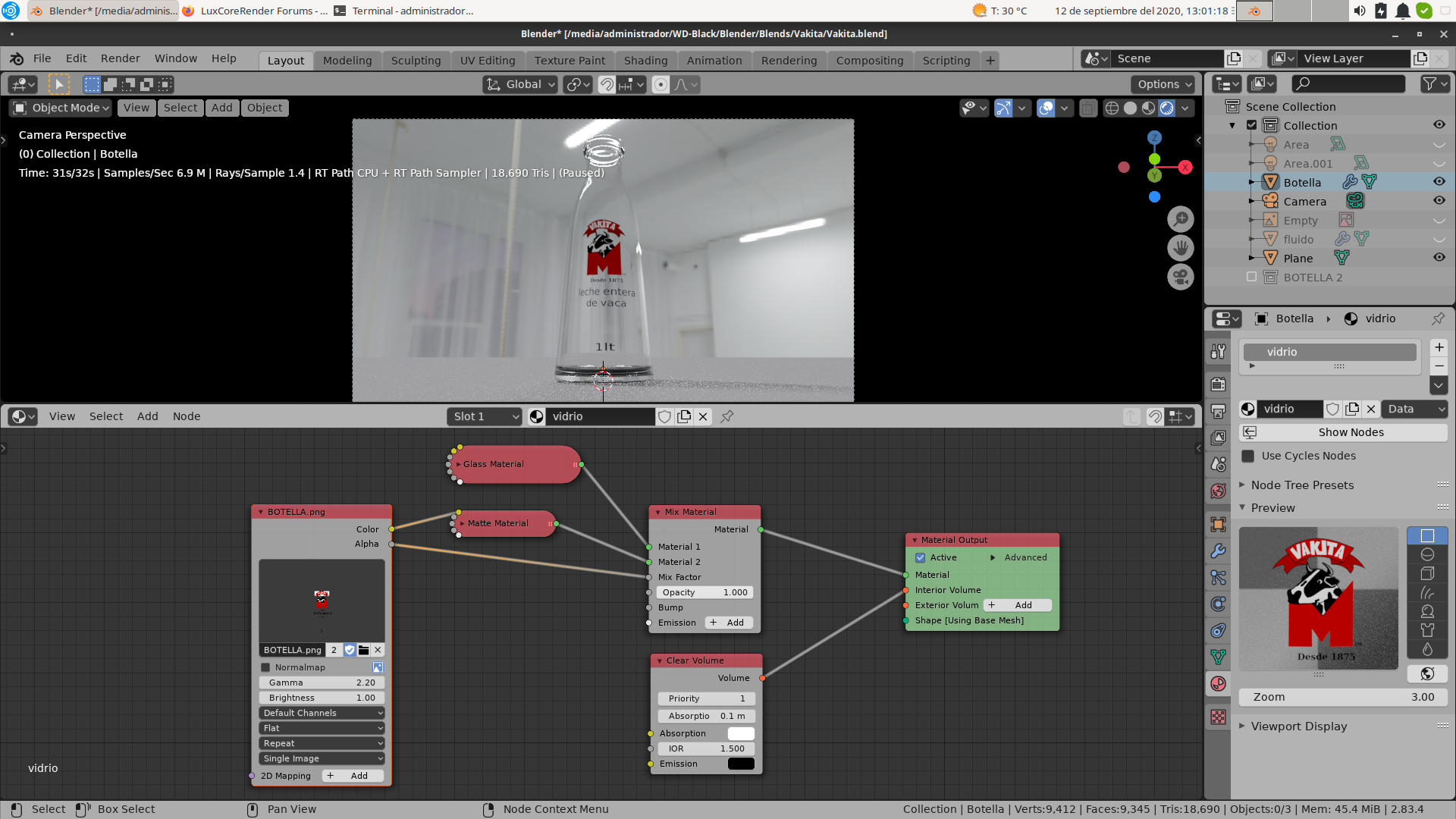1456x819 pixels.
Task: Click the viewport zoom magnifier icon
Action: click(x=1180, y=220)
